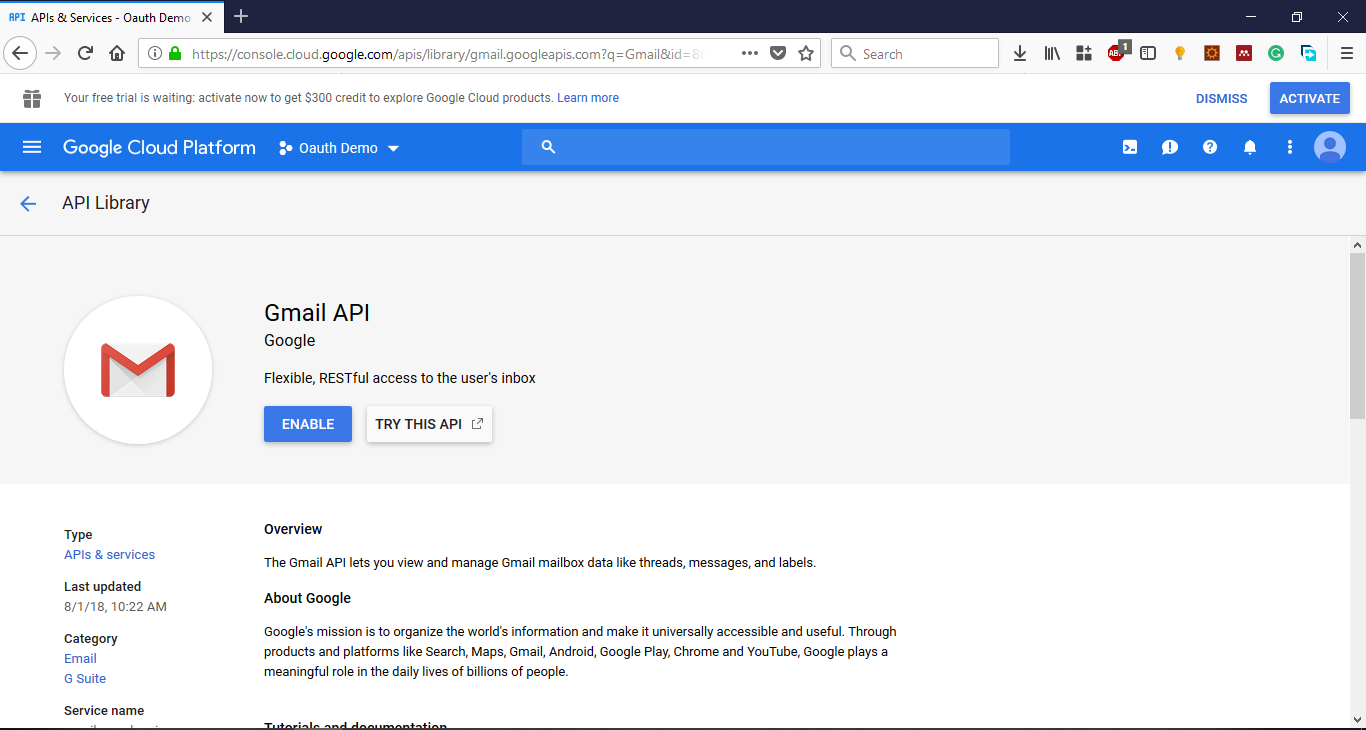Click the orange gear extension icon
The width and height of the screenshot is (1366, 730).
1212,54
